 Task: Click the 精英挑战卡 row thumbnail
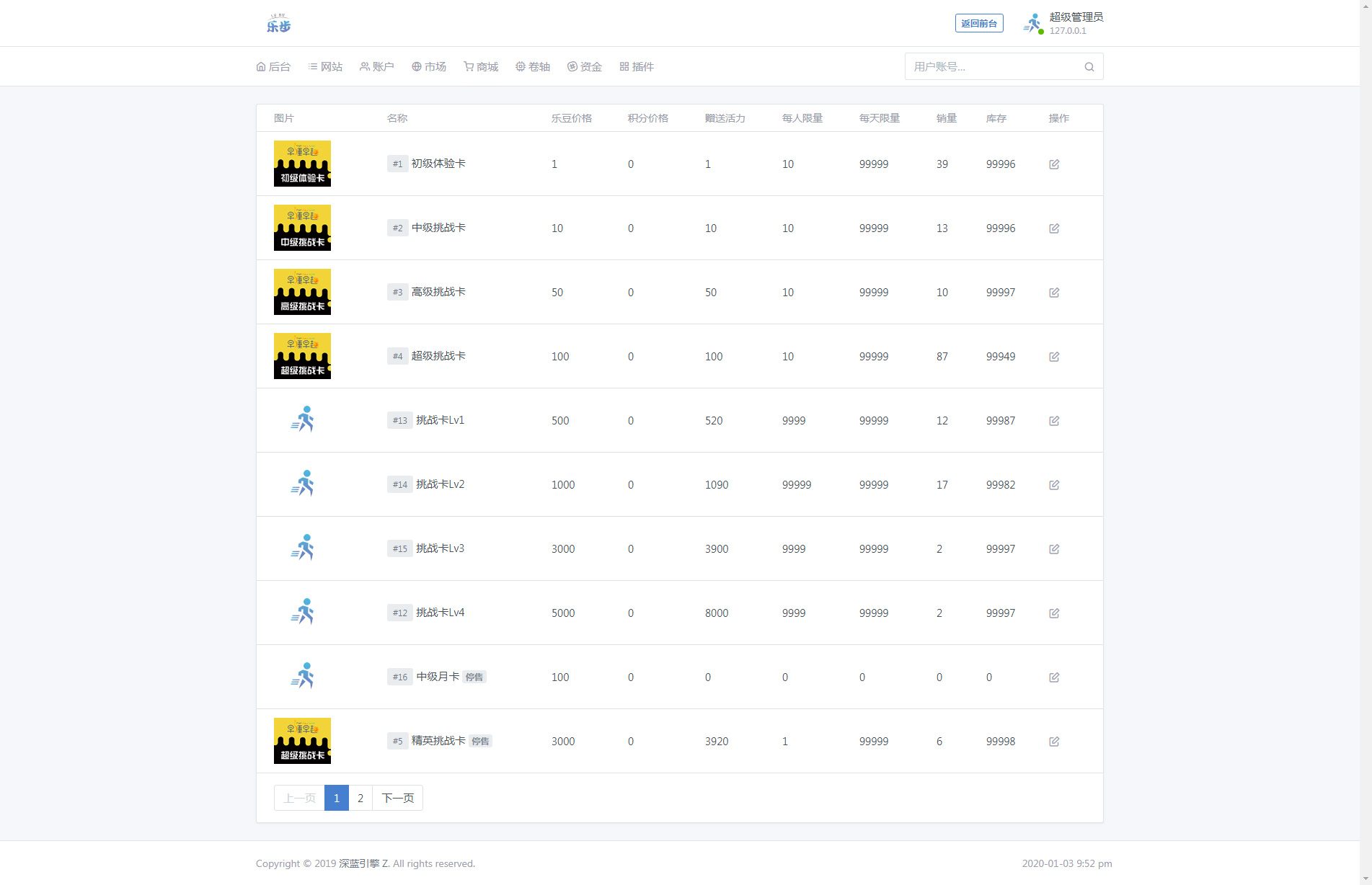302,741
